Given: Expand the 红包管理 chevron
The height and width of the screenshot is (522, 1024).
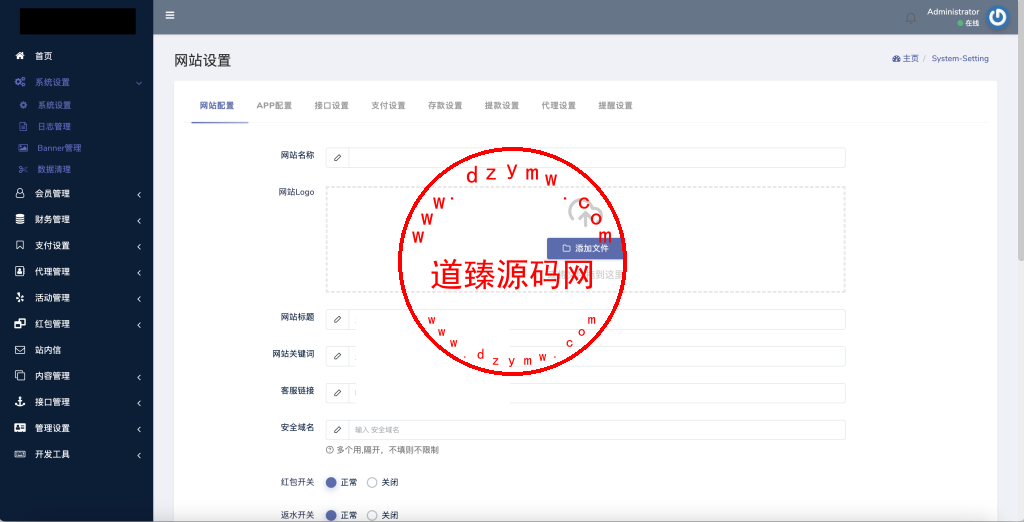Looking at the screenshot, I should pos(139,325).
